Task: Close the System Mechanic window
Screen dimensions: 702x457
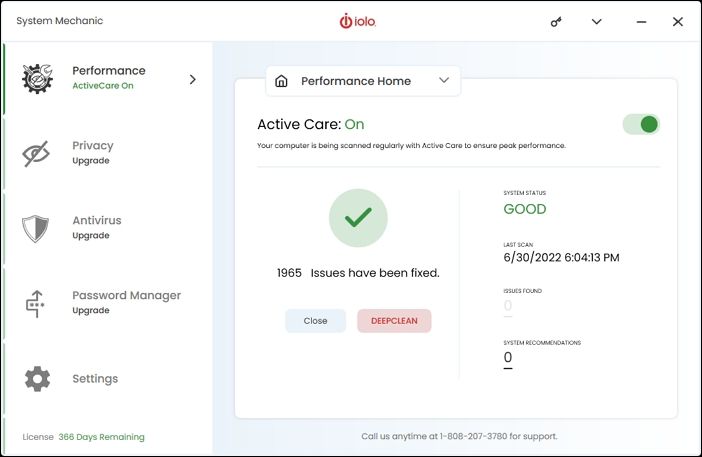Action: click(677, 21)
